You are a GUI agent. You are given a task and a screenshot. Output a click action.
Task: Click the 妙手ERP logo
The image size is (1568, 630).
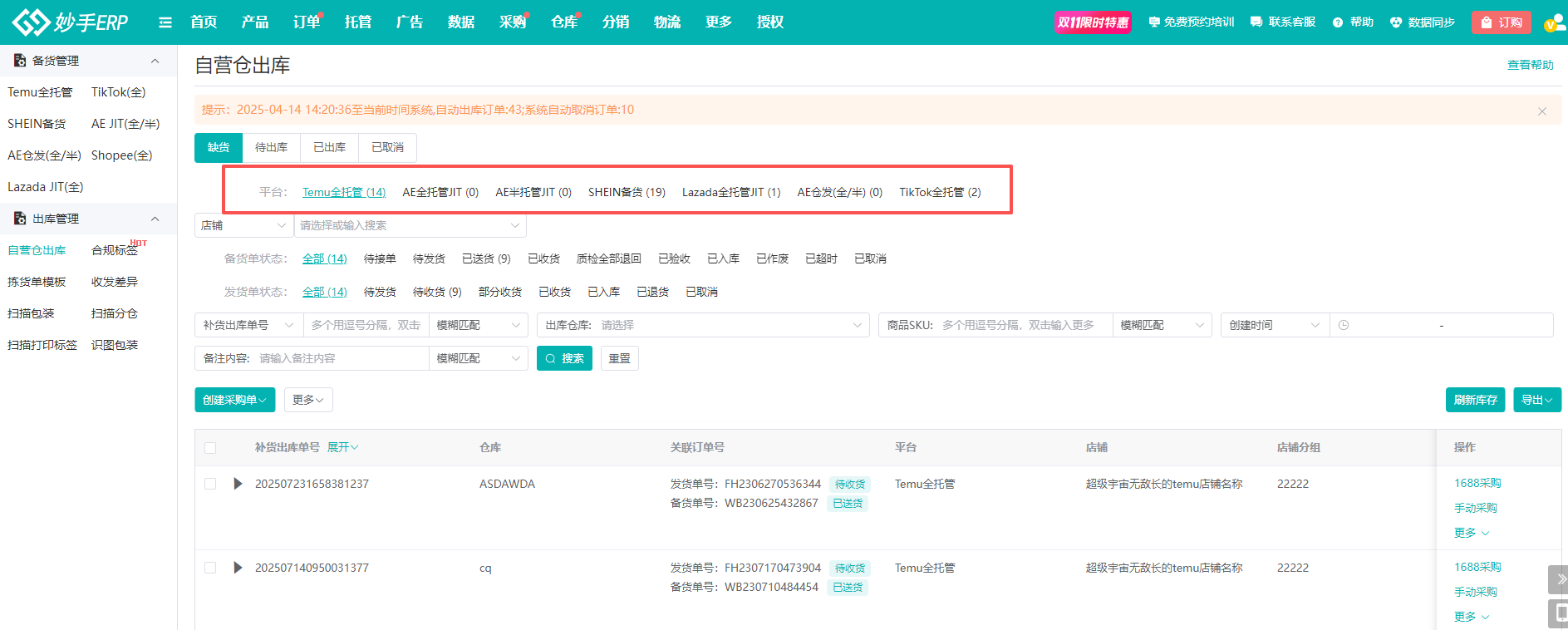pos(70,22)
